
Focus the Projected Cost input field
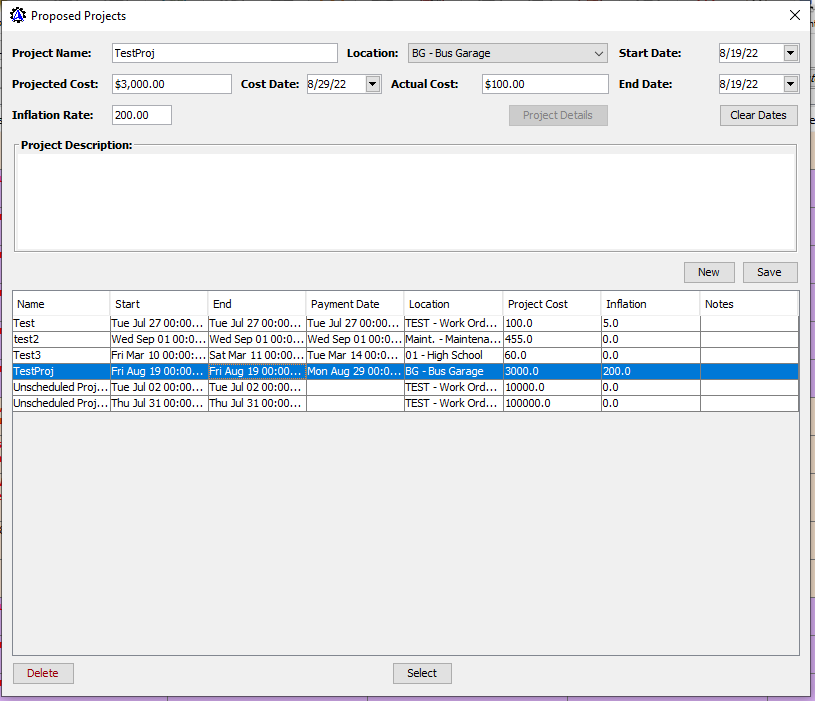click(x=171, y=84)
